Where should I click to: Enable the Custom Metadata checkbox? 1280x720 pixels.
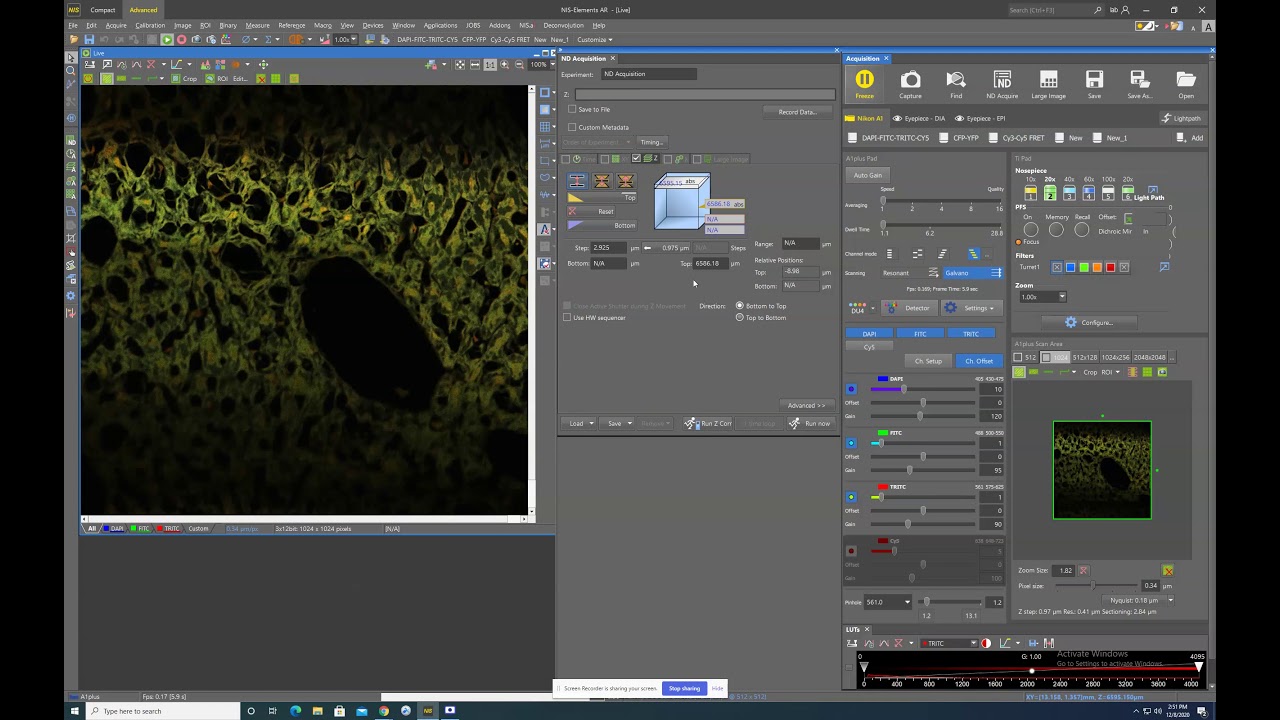pyautogui.click(x=572, y=127)
